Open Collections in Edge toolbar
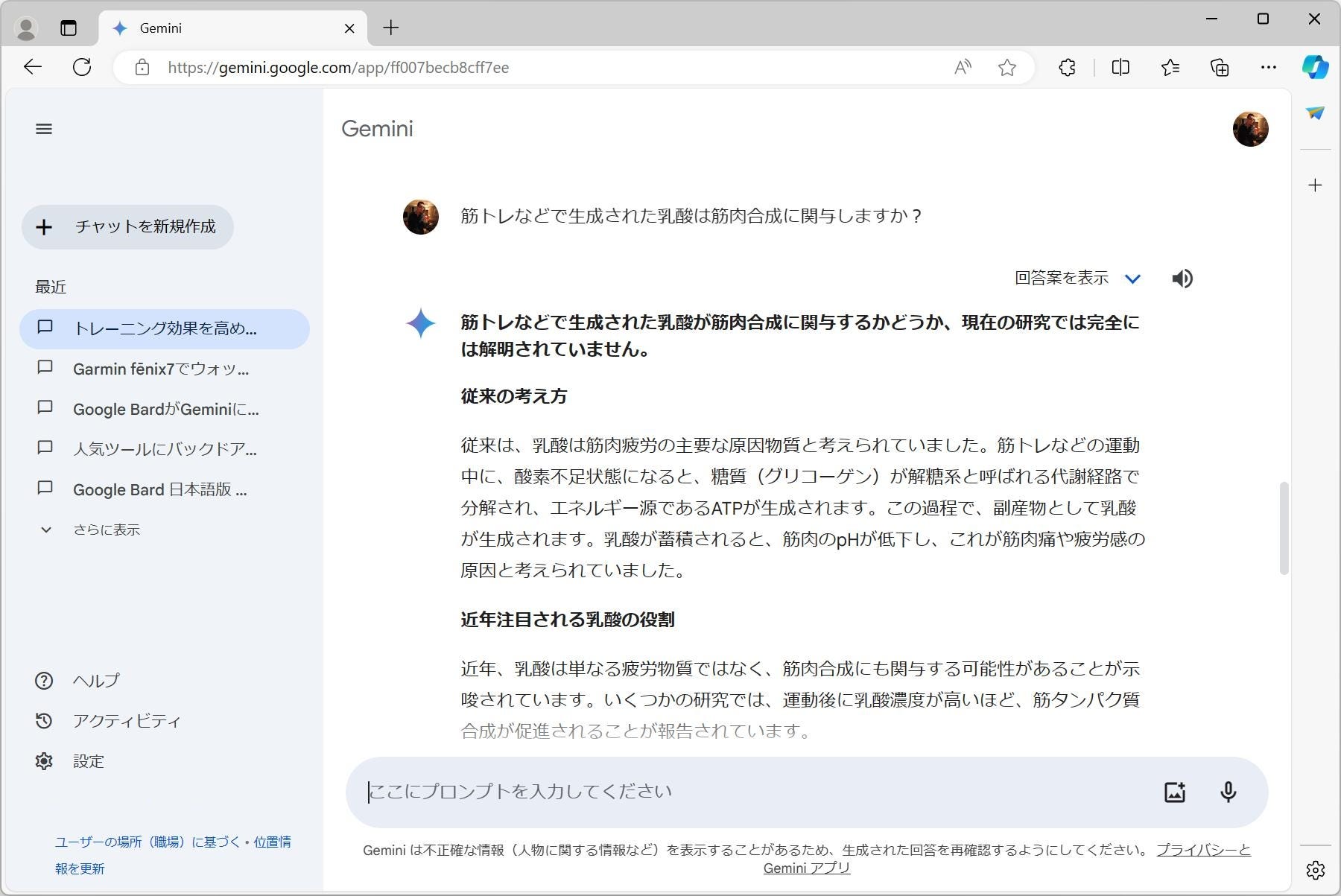Viewport: 1341px width, 896px height. point(1220,68)
